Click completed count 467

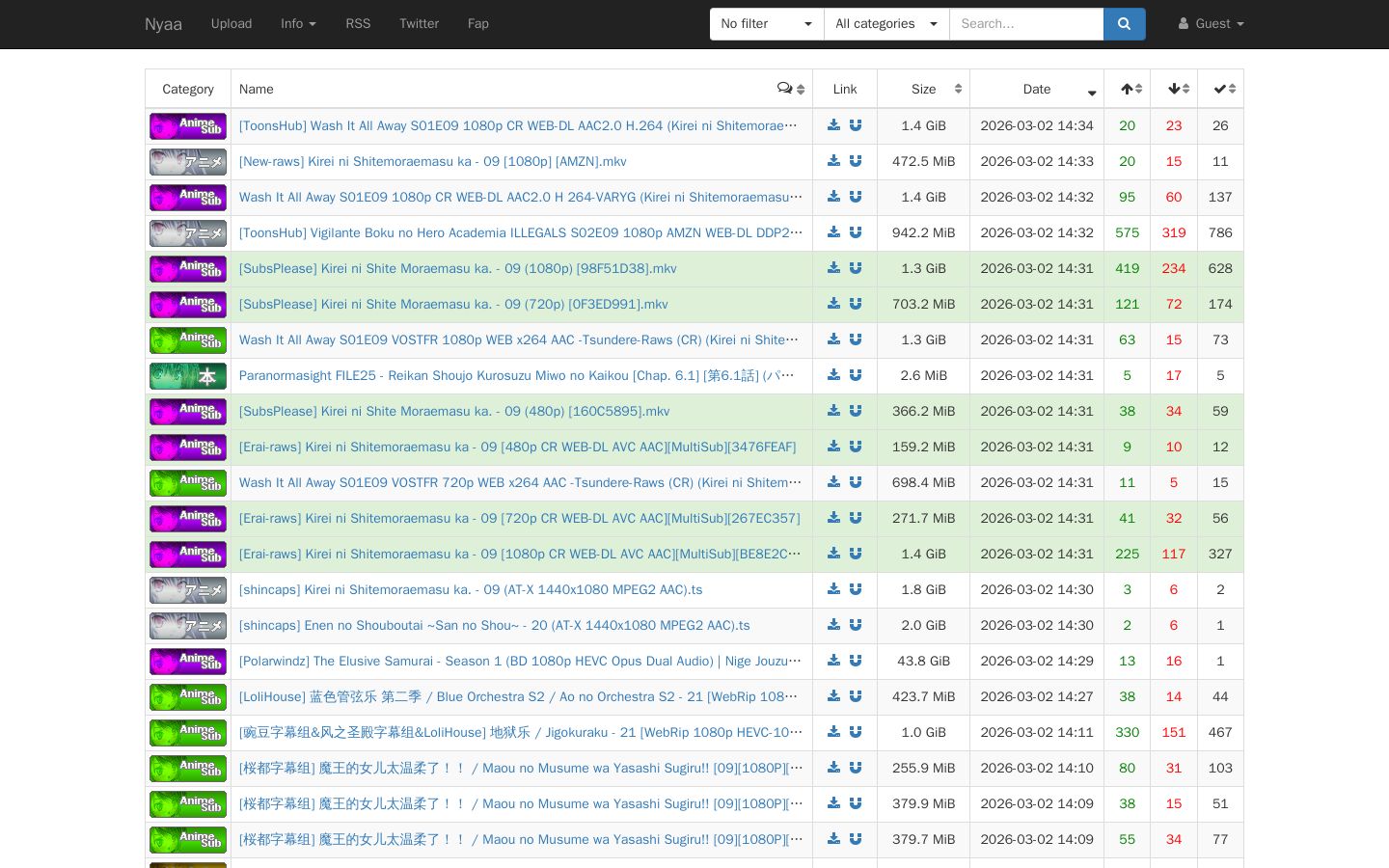point(1220,732)
